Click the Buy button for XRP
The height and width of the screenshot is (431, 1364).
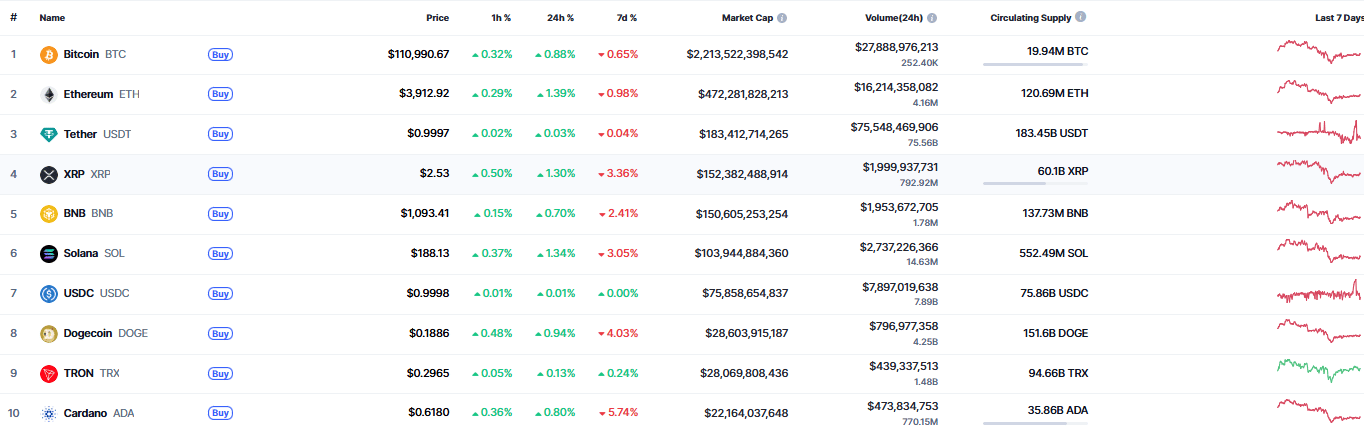221,174
